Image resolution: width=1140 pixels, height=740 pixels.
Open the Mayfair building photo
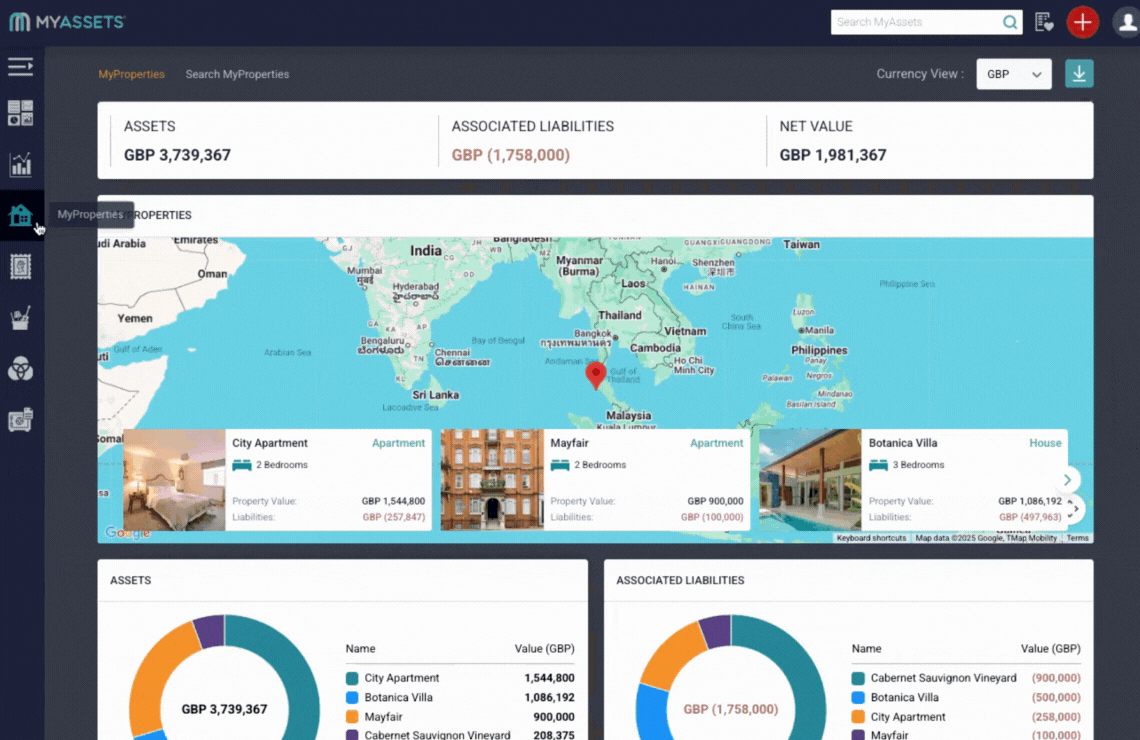click(x=492, y=480)
